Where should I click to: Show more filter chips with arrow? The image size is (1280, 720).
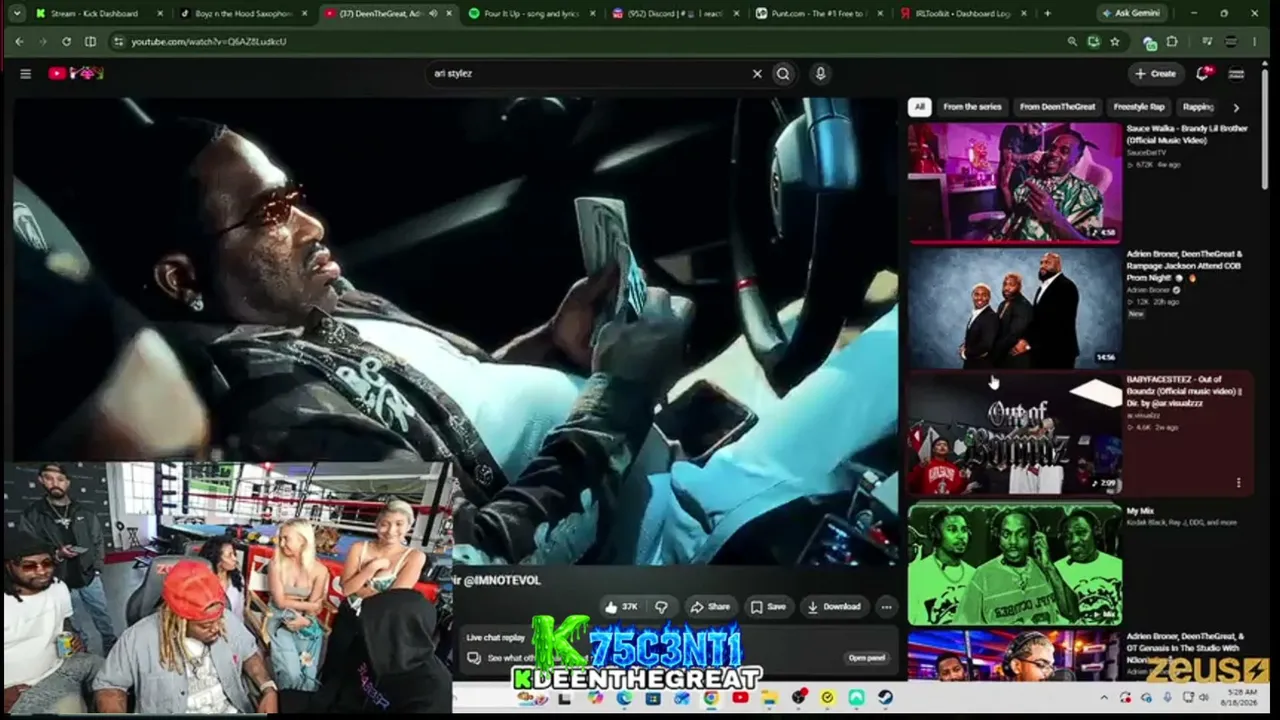[1236, 107]
